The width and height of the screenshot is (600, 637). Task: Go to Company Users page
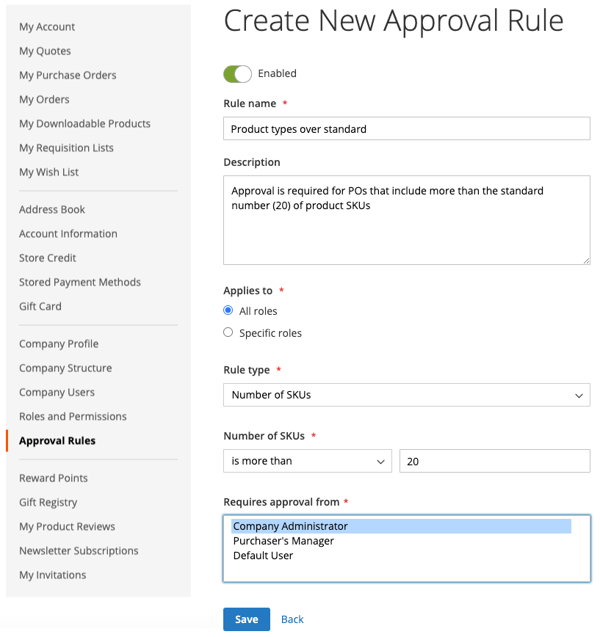tap(57, 392)
